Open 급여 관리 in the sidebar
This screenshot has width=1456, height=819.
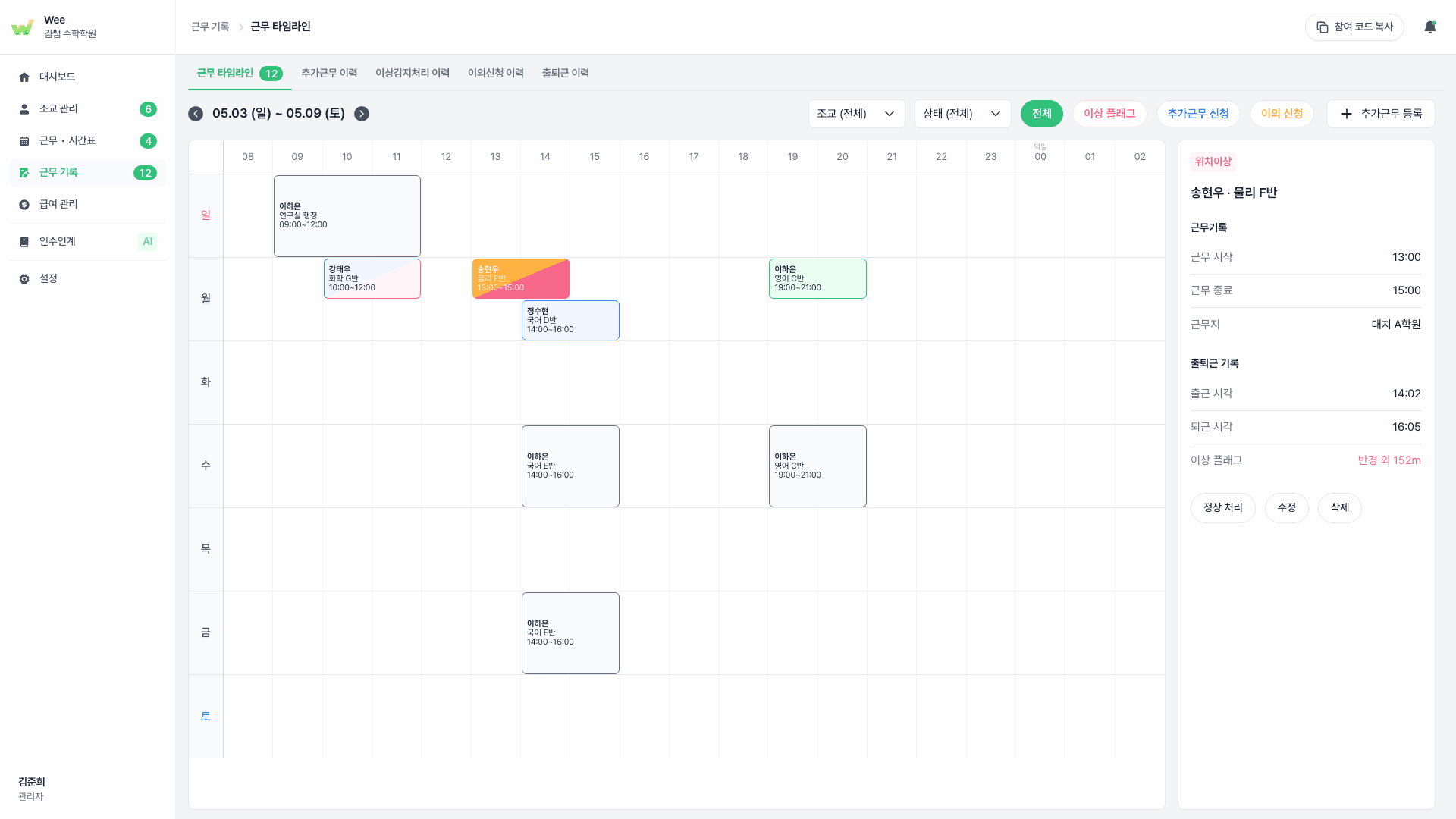[87, 205]
